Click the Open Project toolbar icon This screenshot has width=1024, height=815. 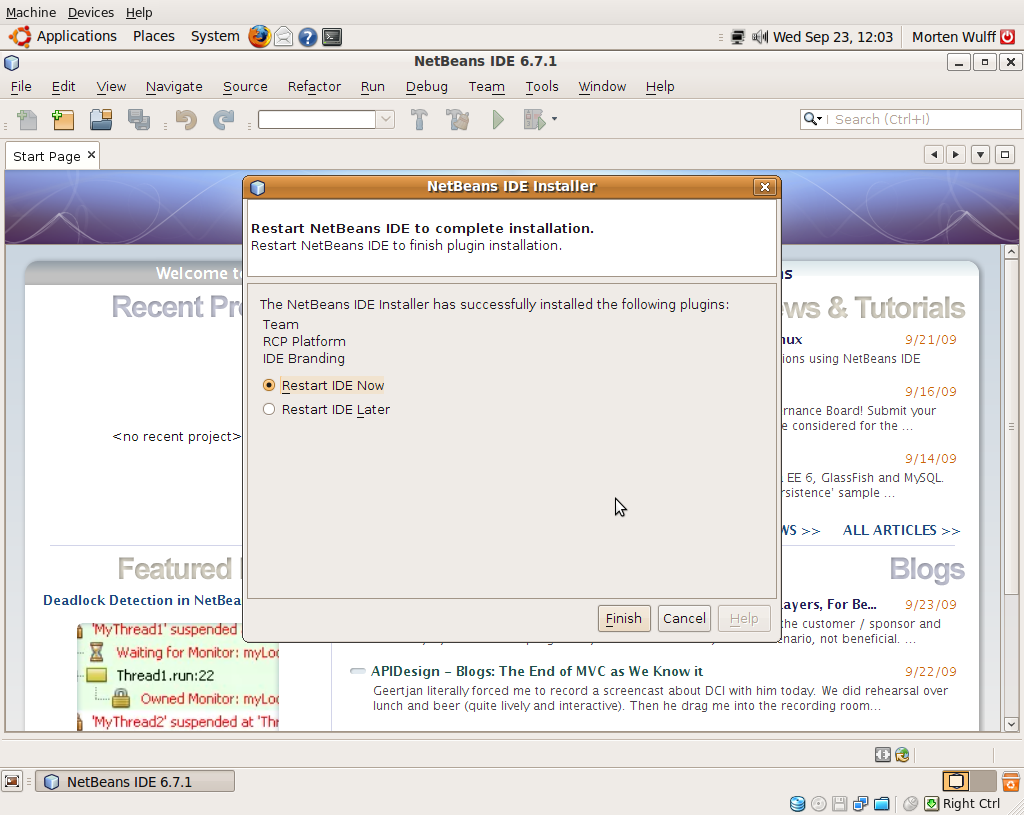click(x=101, y=120)
